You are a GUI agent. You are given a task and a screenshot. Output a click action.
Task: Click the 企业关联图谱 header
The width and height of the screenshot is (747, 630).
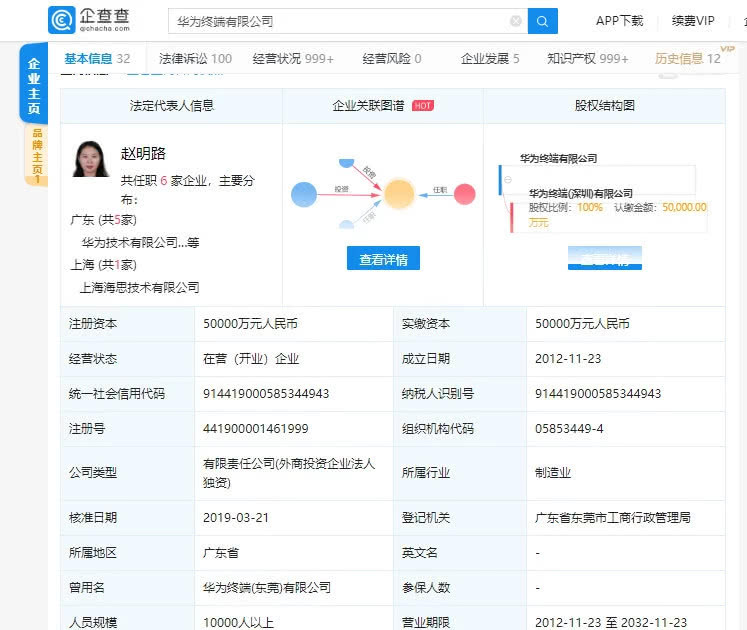click(368, 106)
